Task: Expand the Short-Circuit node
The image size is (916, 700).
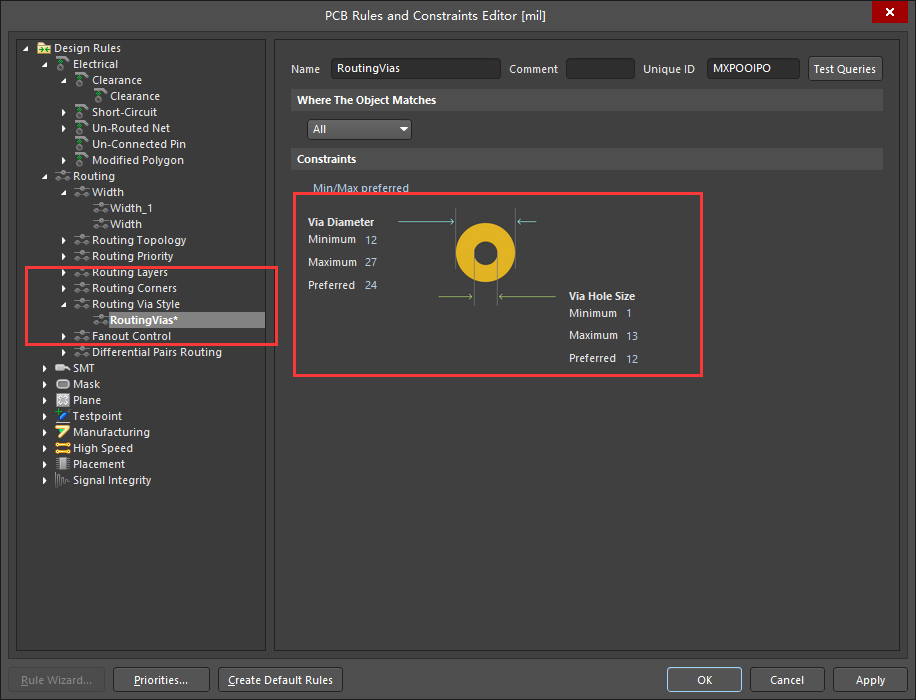Action: 64,112
